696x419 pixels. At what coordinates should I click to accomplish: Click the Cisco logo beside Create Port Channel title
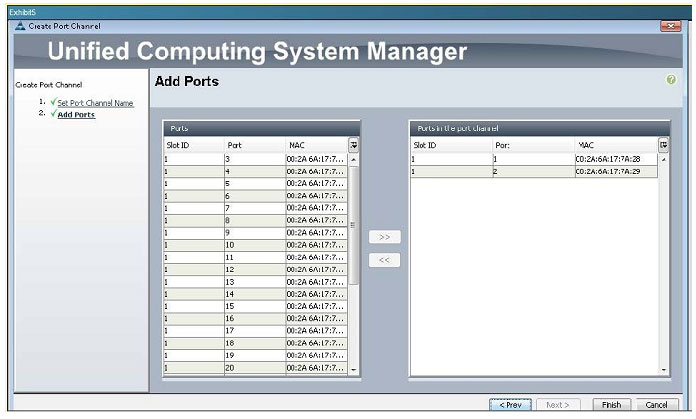20,26
